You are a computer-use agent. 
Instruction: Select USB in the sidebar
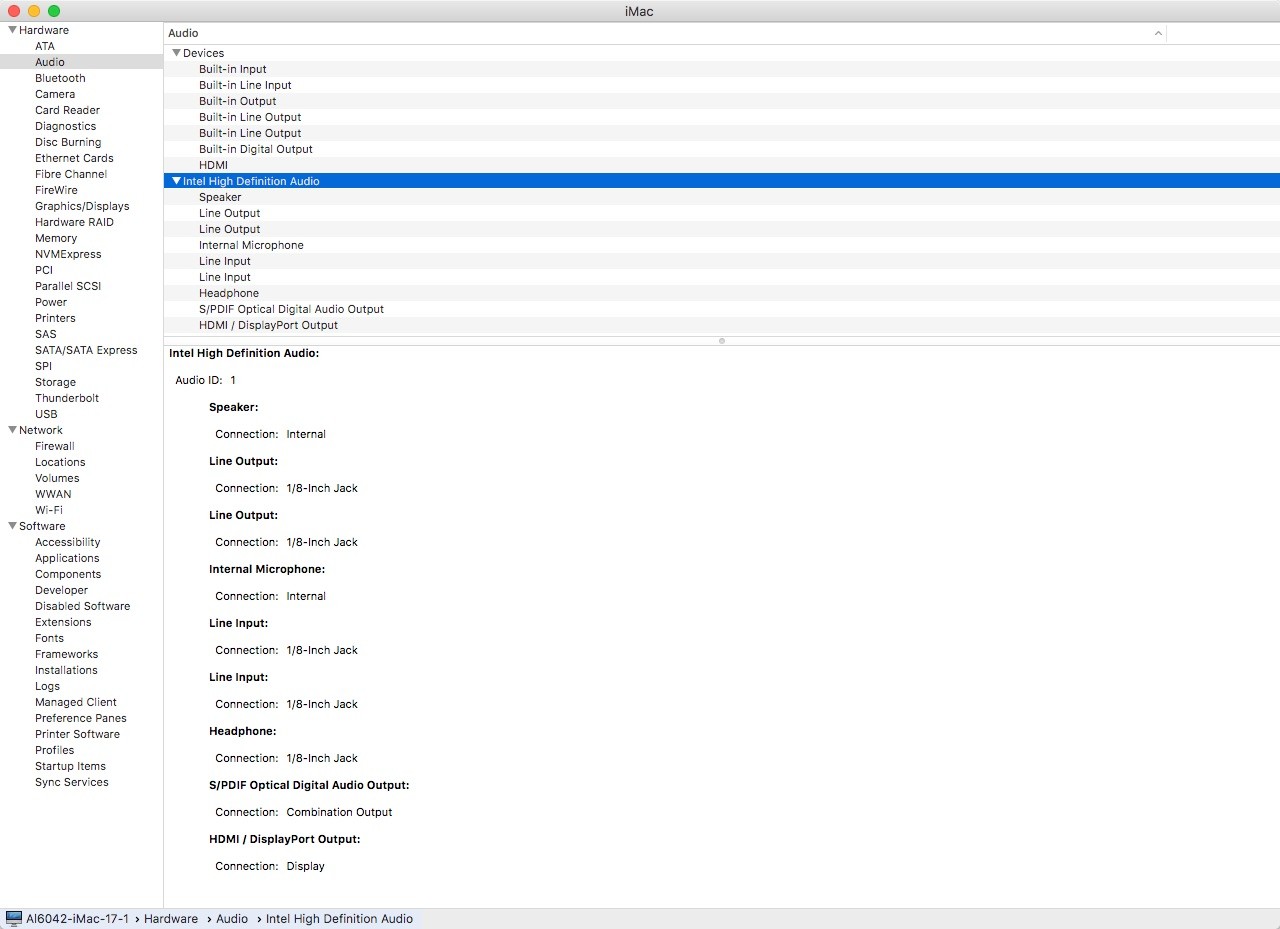click(x=46, y=414)
